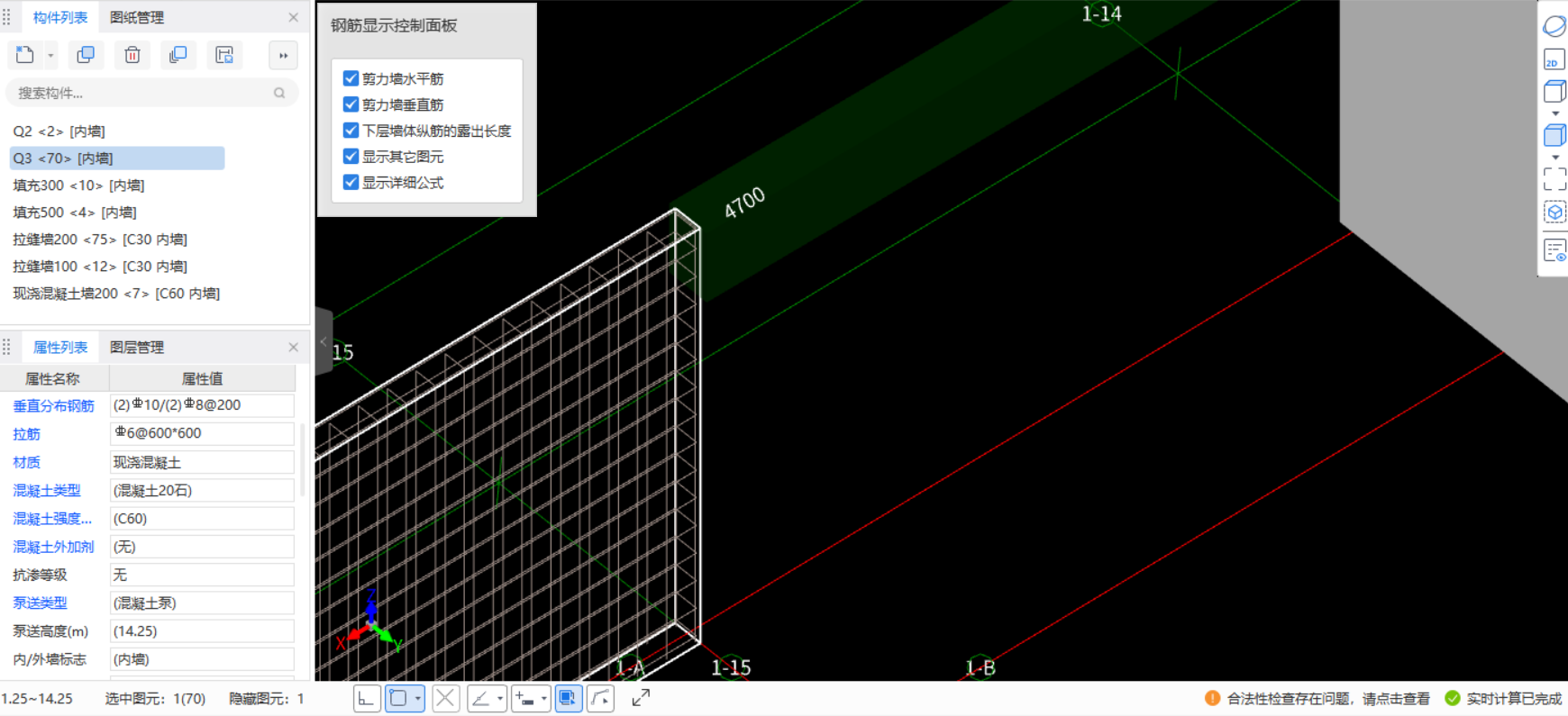Open dropdown under wireframe cube icon
Viewport: 1568px width, 716px height.
(1555, 113)
